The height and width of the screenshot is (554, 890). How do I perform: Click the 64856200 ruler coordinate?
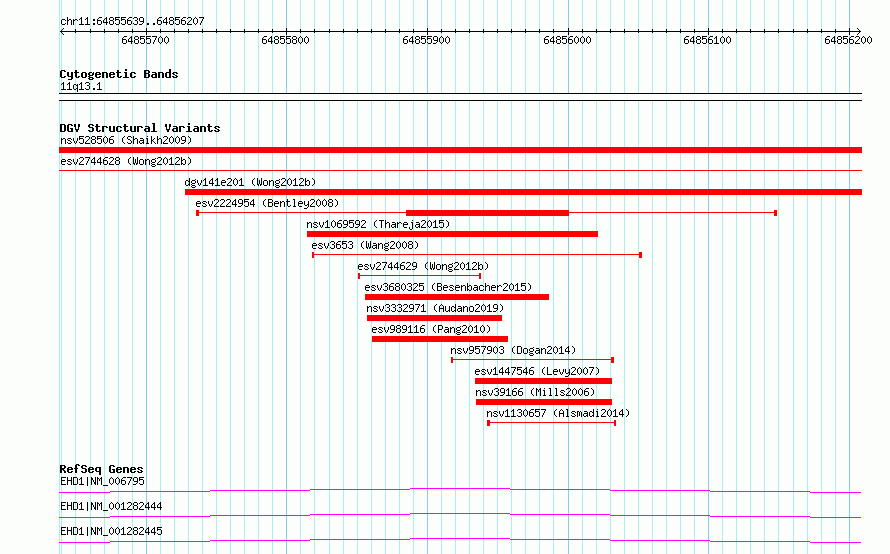[848, 40]
